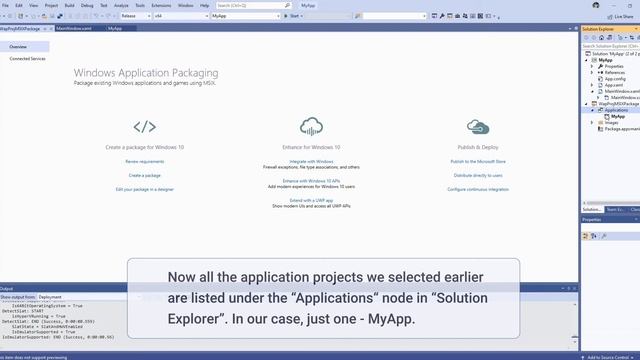Click the user account avatar icon

pos(596,5)
